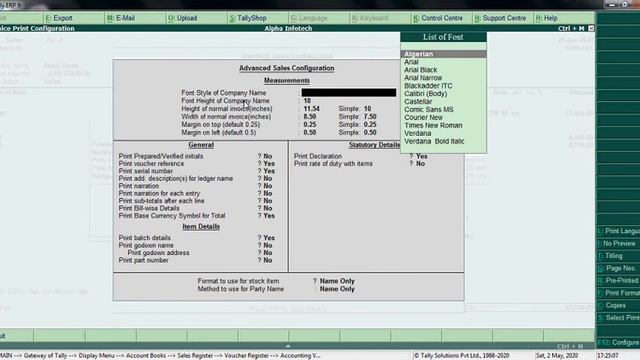Viewport: 640px width, 360px height.
Task: Edit Simple invoice width value 7.50
Action: click(370, 117)
